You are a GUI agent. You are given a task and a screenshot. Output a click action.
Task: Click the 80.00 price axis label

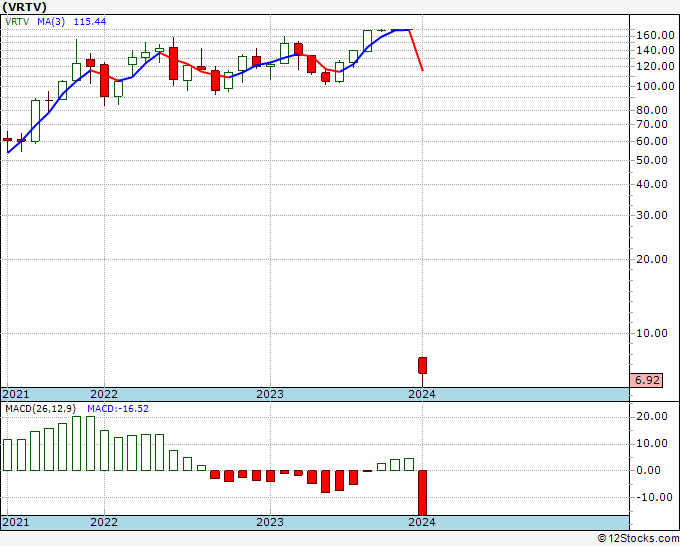(652, 110)
